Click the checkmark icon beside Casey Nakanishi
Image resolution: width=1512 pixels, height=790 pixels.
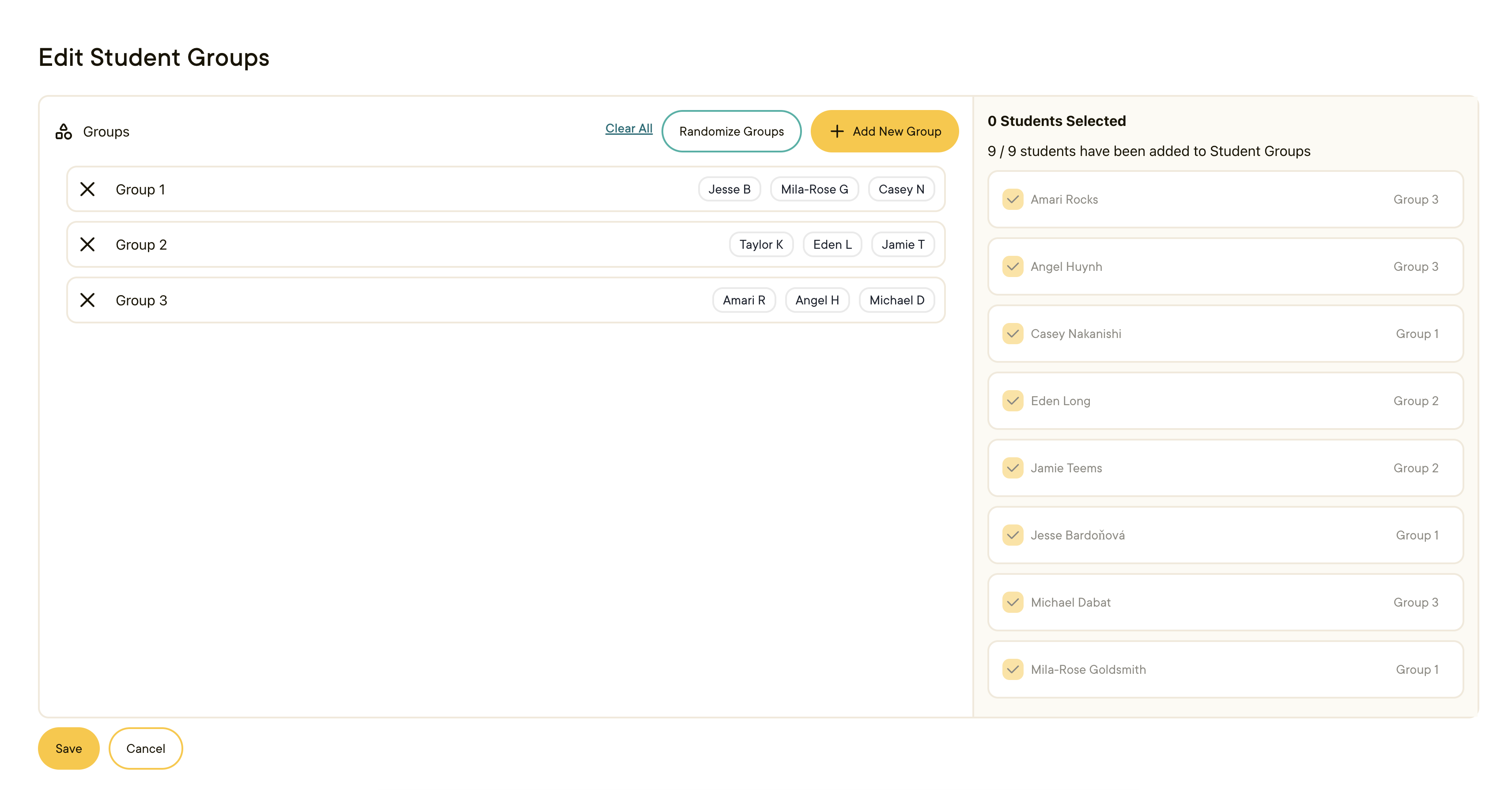click(1013, 334)
